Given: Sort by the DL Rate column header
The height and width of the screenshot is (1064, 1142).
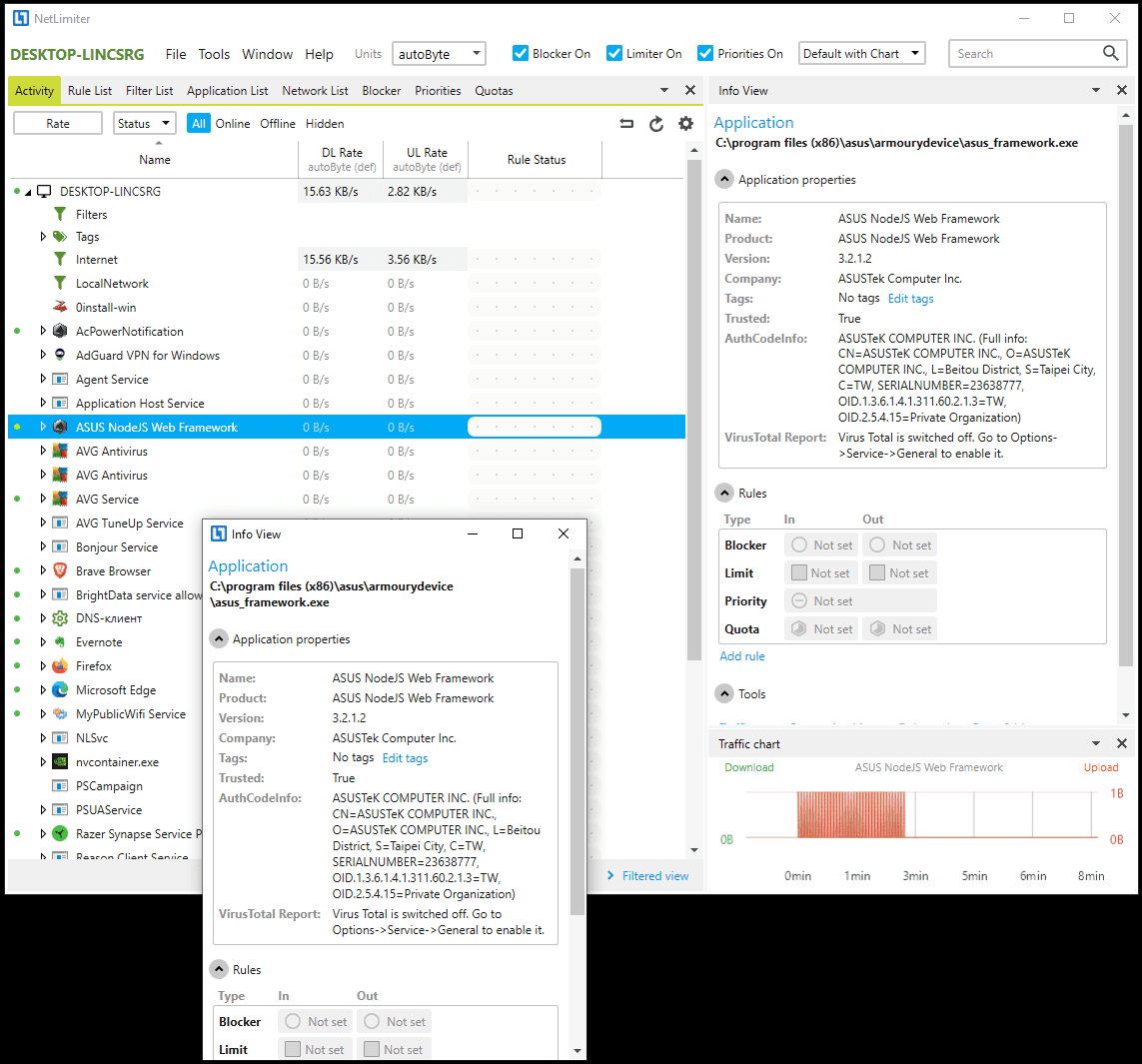Looking at the screenshot, I should (342, 160).
